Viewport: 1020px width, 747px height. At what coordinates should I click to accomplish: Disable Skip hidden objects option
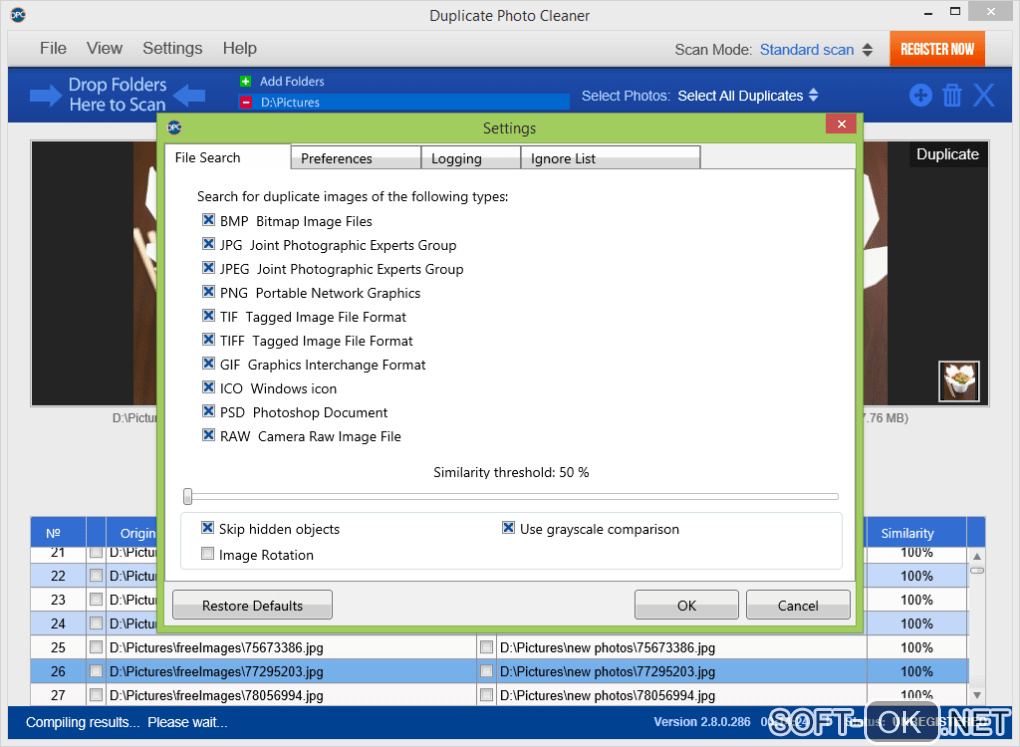tap(208, 528)
